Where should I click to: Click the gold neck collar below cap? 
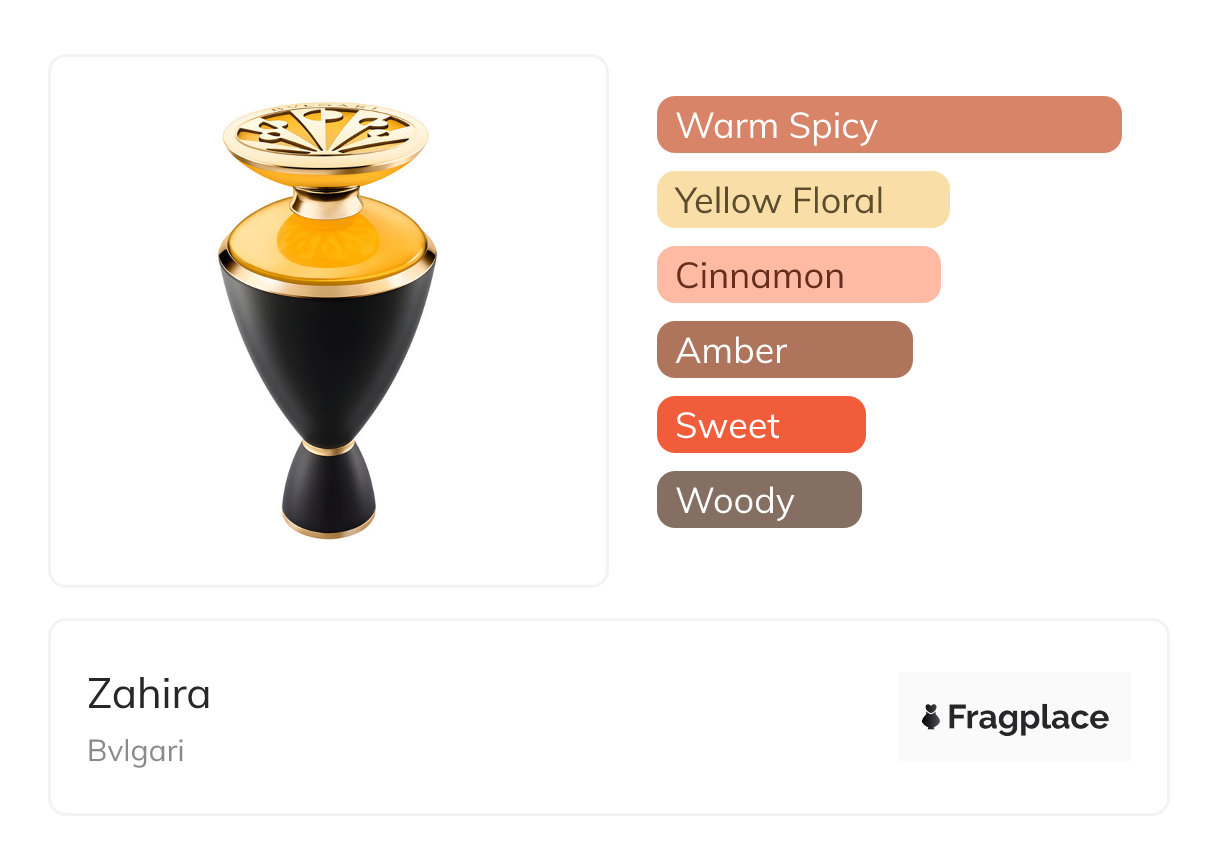point(326,203)
